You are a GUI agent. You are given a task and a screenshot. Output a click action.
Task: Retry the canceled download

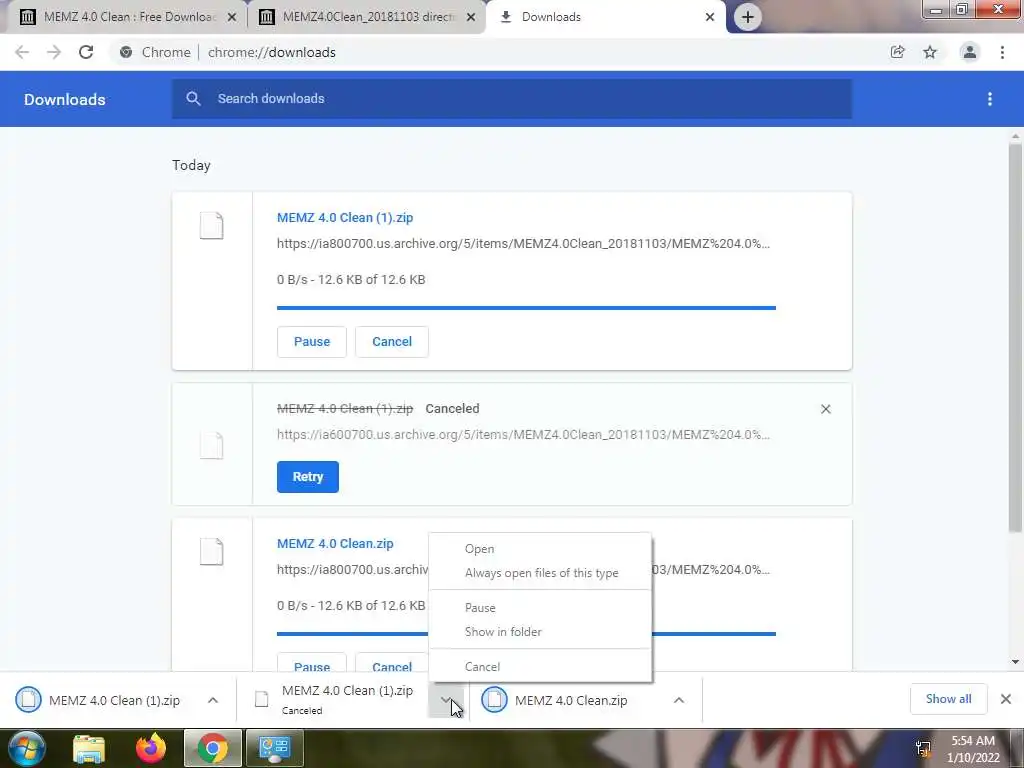308,477
